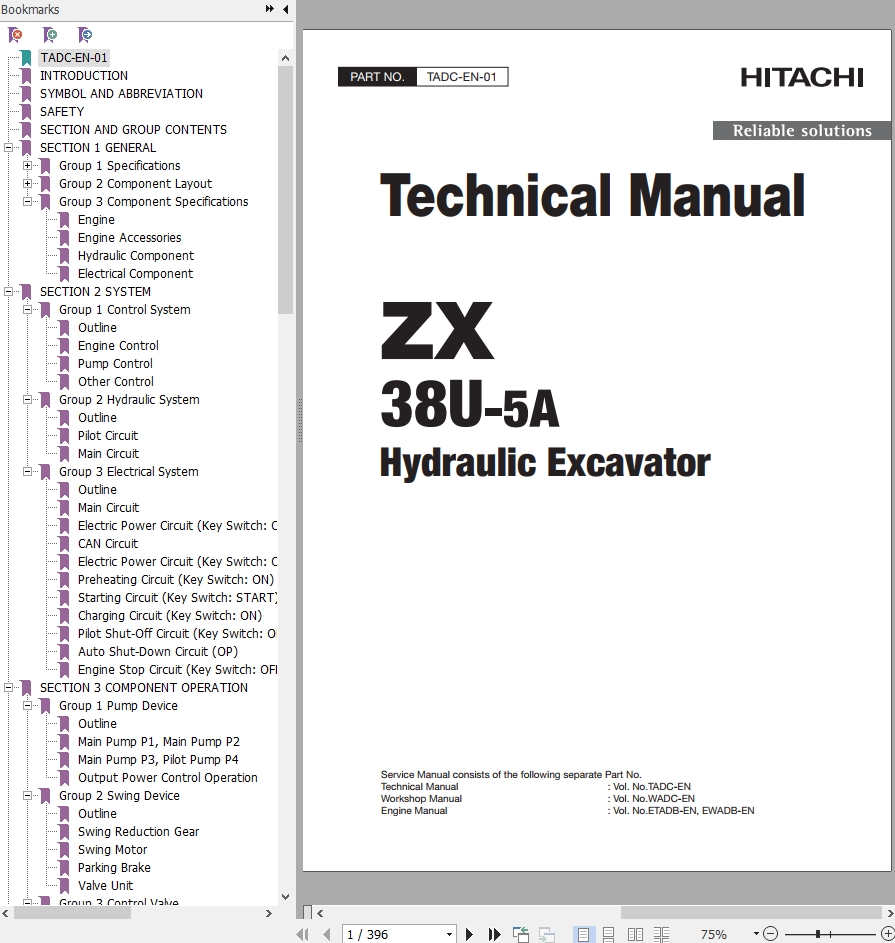The height and width of the screenshot is (943, 895).
Task: Click the zoom slider handle
Action: tap(818, 934)
